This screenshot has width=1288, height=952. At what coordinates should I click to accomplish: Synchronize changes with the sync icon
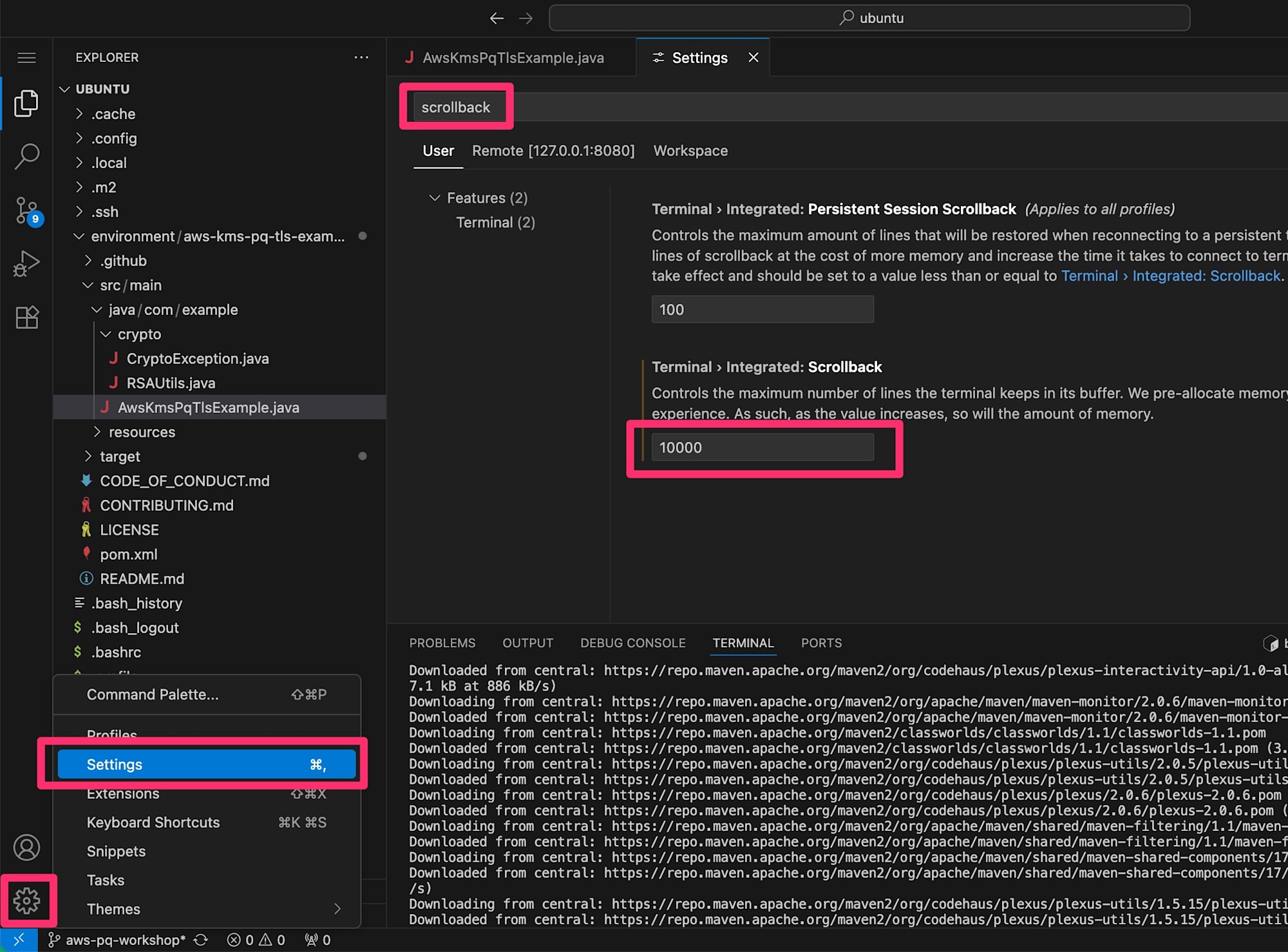tap(201, 940)
